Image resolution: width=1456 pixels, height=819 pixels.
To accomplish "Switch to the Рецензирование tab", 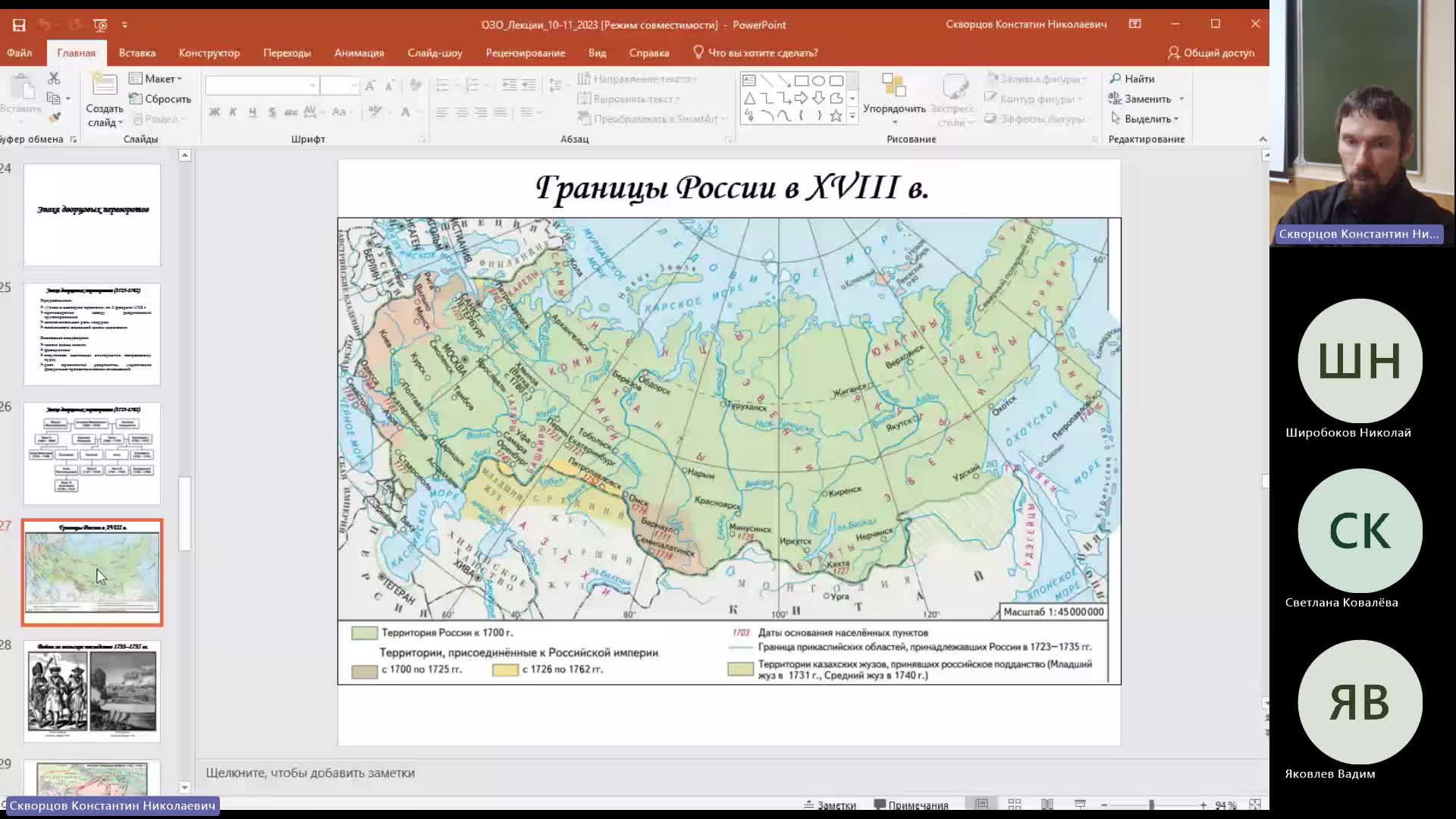I will pyautogui.click(x=526, y=53).
